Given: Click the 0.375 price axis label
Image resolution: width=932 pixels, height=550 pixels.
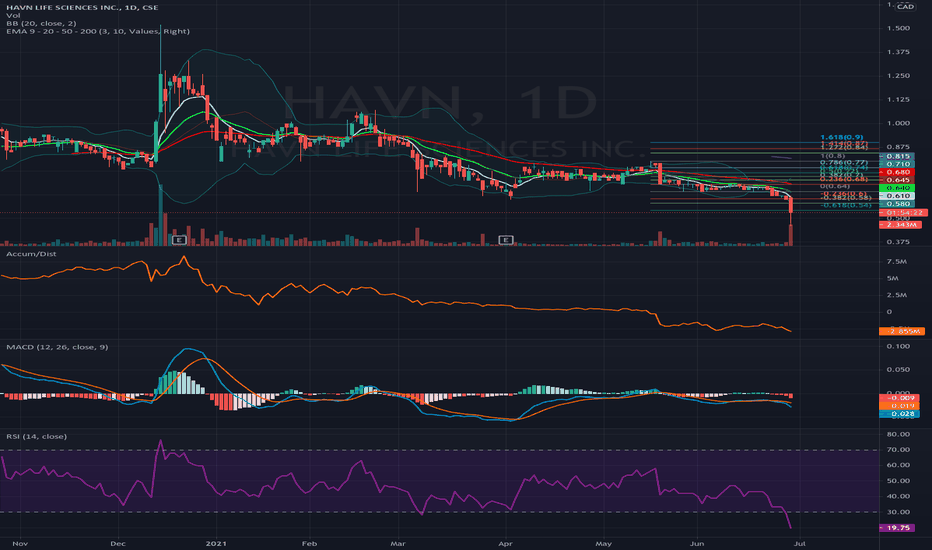Looking at the screenshot, I should click(x=898, y=242).
